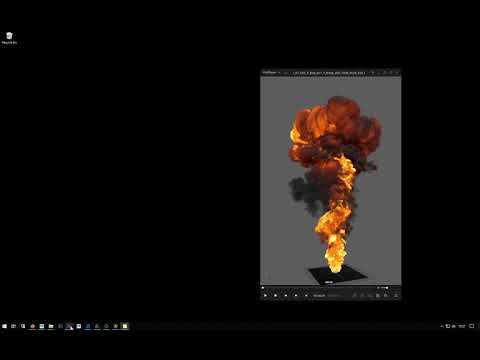Click the Open File eject button in the player
The image size is (480, 360).
coord(306,295)
